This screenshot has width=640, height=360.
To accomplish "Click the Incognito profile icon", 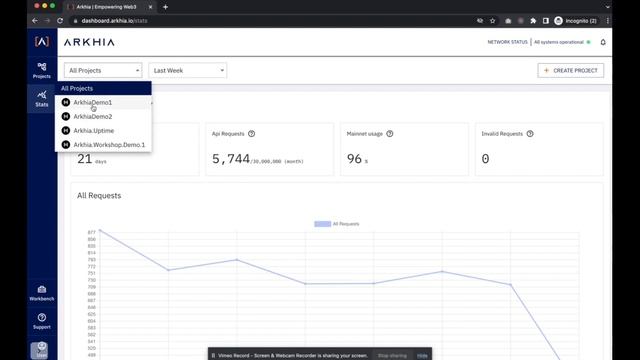I will point(558,20).
